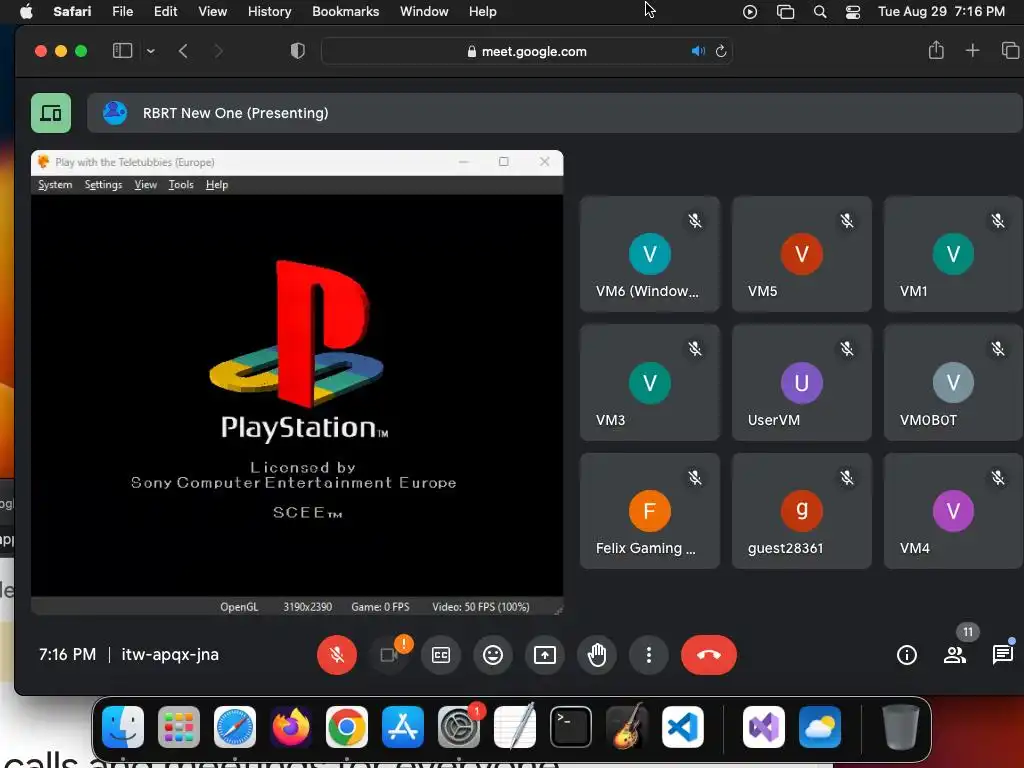
Task: Click the UserVM participant avatar
Action: tap(801, 383)
